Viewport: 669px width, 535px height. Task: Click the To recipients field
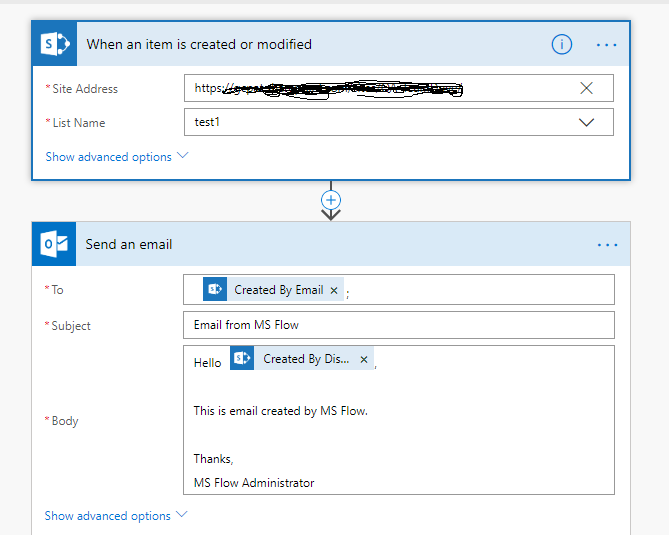tap(480, 290)
